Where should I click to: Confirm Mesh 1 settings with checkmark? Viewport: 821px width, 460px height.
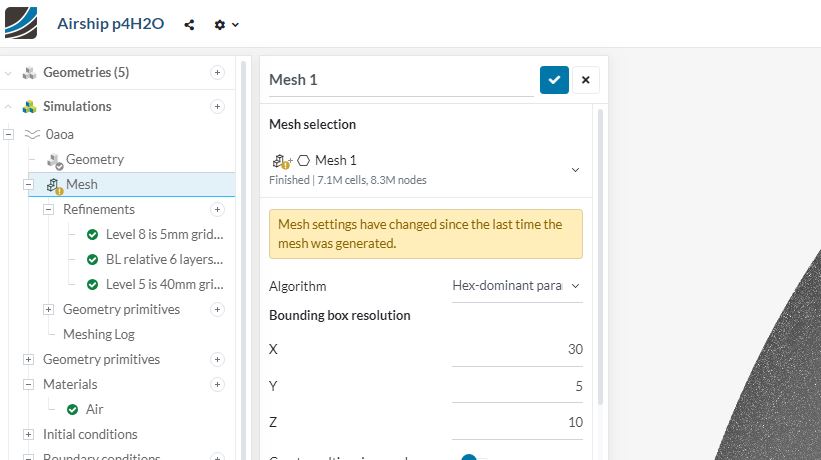tap(554, 80)
